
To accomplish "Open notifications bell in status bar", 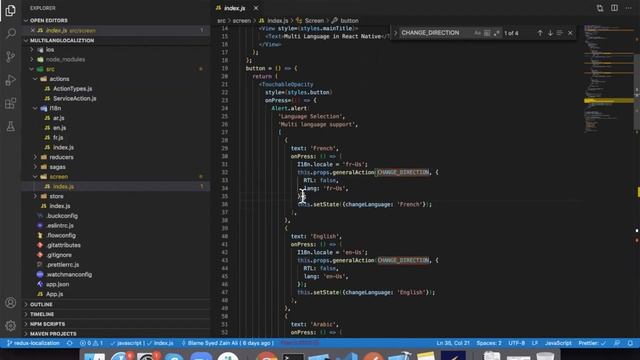I will (630, 343).
